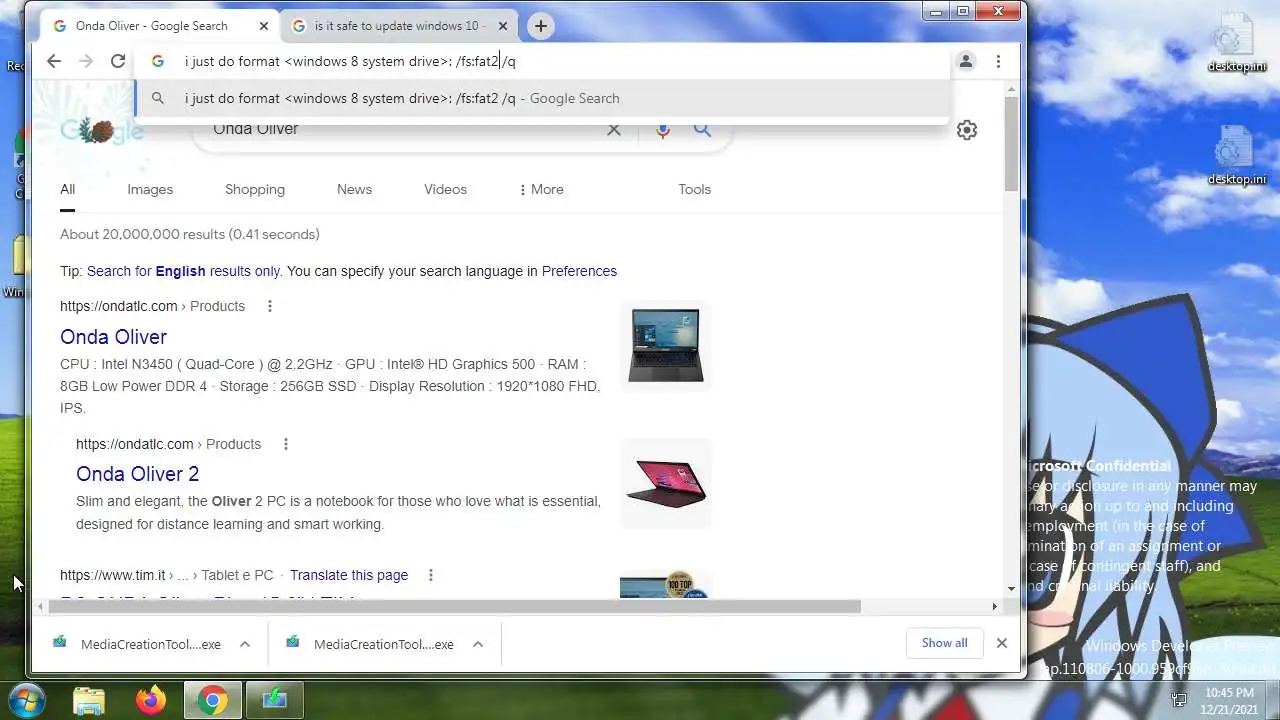1280x720 pixels.
Task: Select the All results tab
Action: click(x=67, y=189)
